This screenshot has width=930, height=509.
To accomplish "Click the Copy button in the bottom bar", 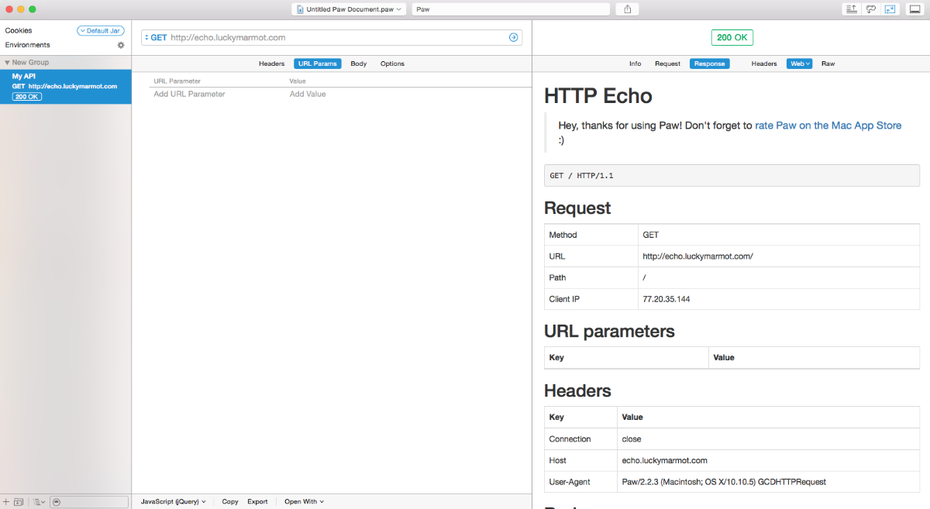I will (230, 501).
